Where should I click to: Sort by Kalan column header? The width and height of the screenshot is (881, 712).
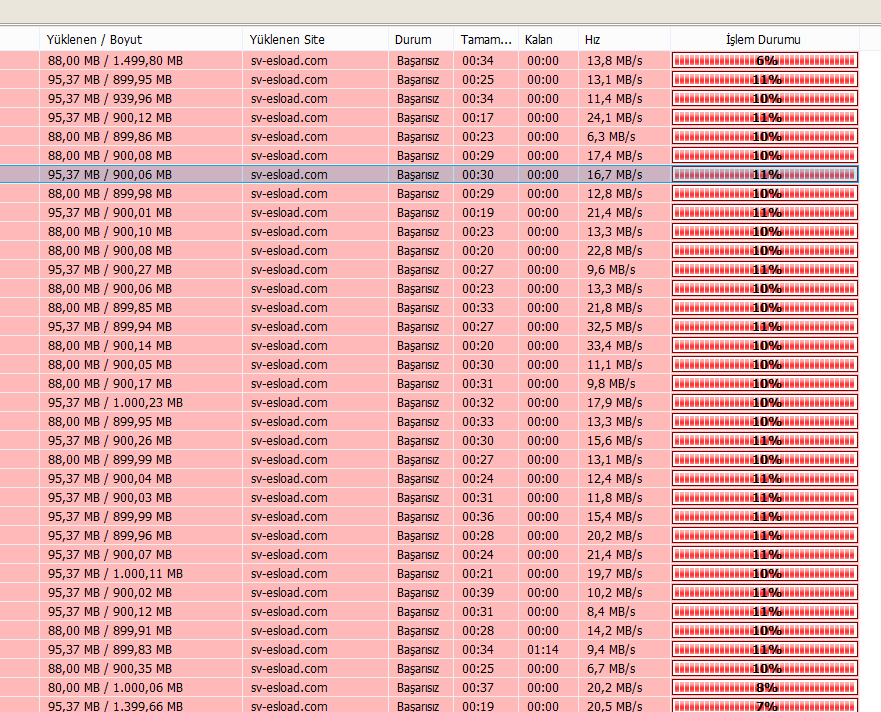pyautogui.click(x=548, y=39)
